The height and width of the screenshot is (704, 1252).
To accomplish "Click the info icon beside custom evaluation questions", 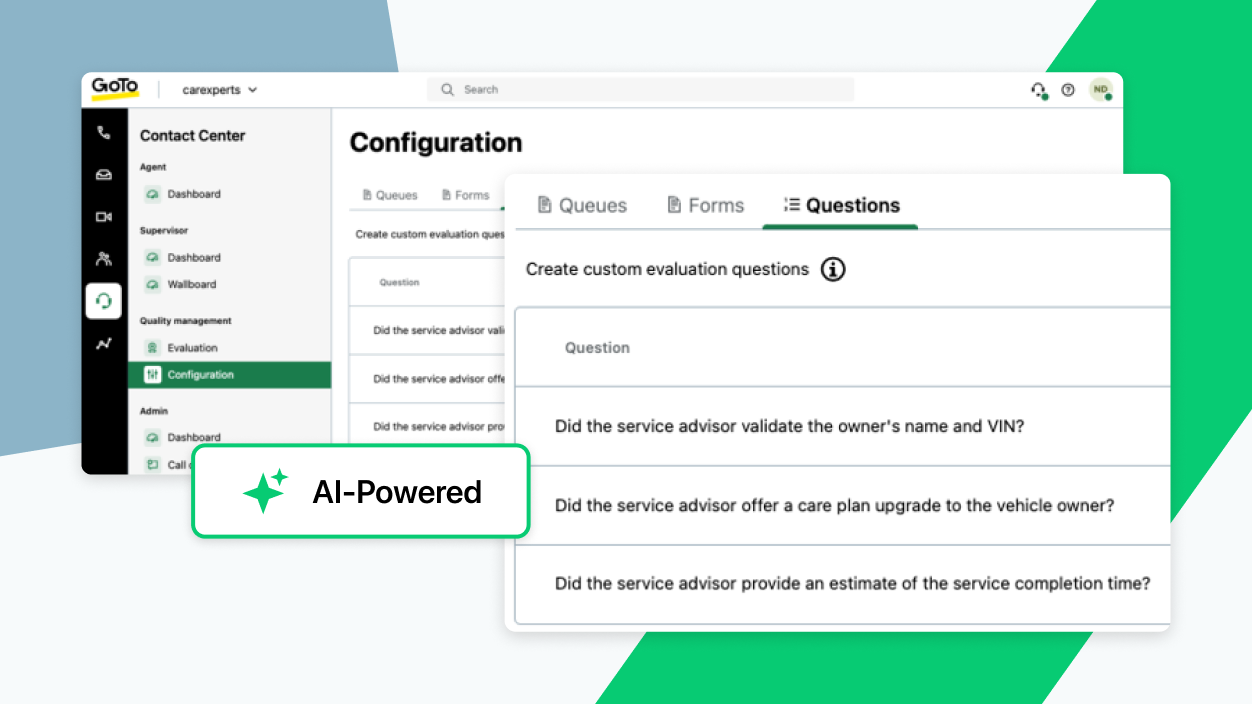I will point(833,269).
